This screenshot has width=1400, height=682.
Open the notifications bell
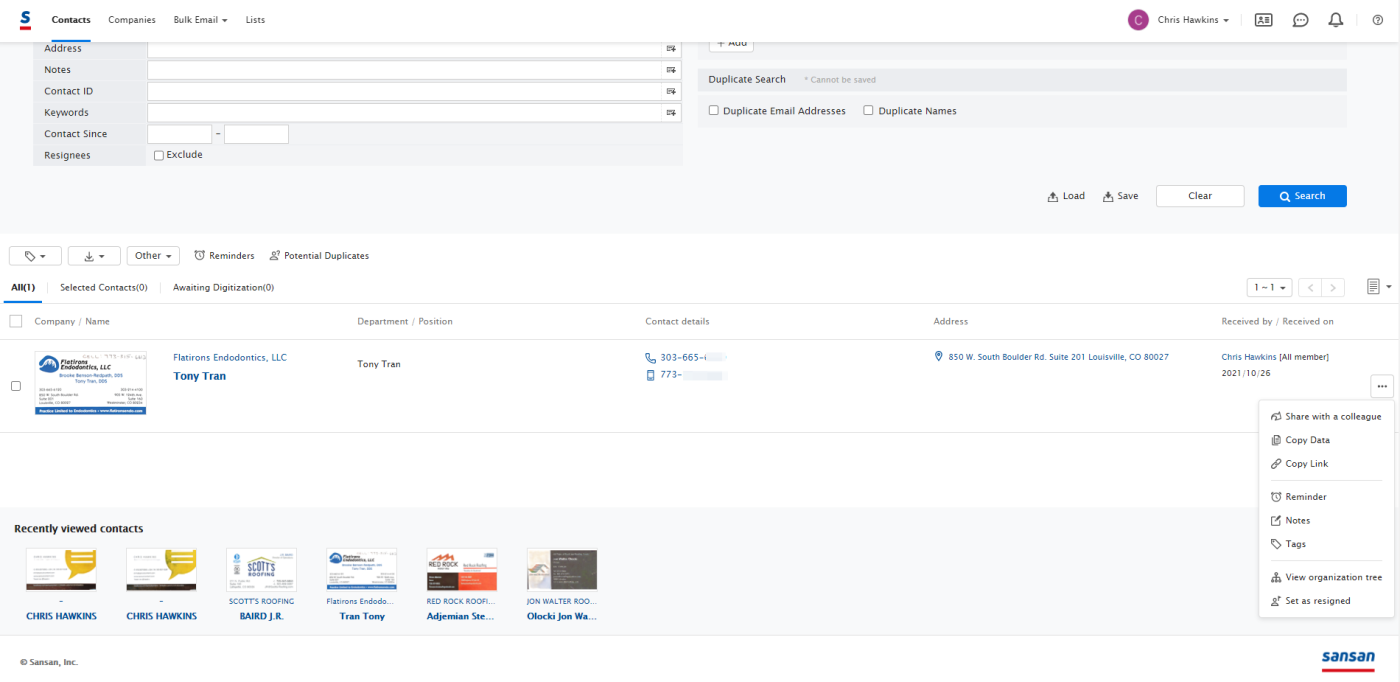pos(1335,19)
